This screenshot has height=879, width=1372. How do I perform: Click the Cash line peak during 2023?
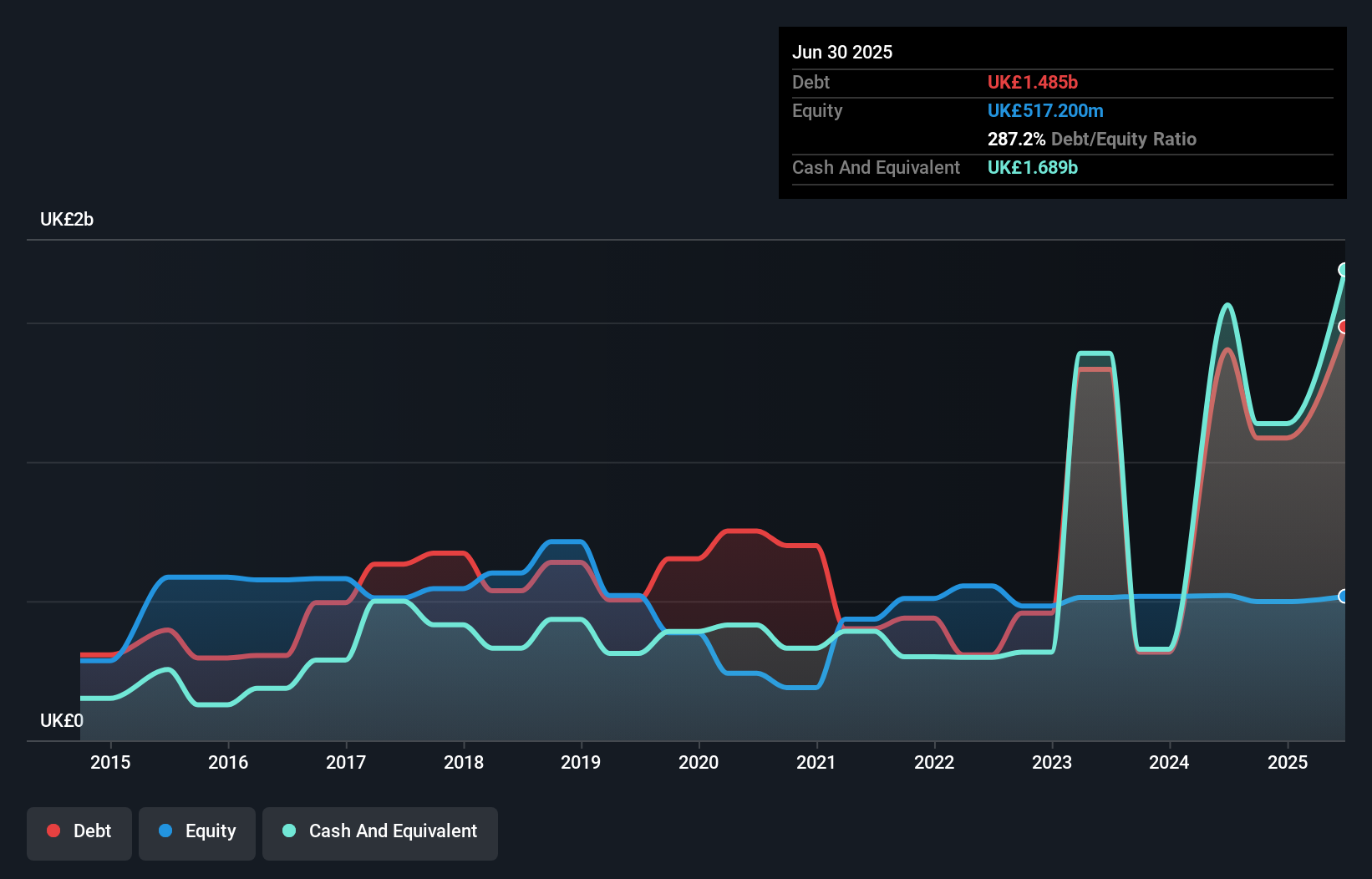[1095, 352]
